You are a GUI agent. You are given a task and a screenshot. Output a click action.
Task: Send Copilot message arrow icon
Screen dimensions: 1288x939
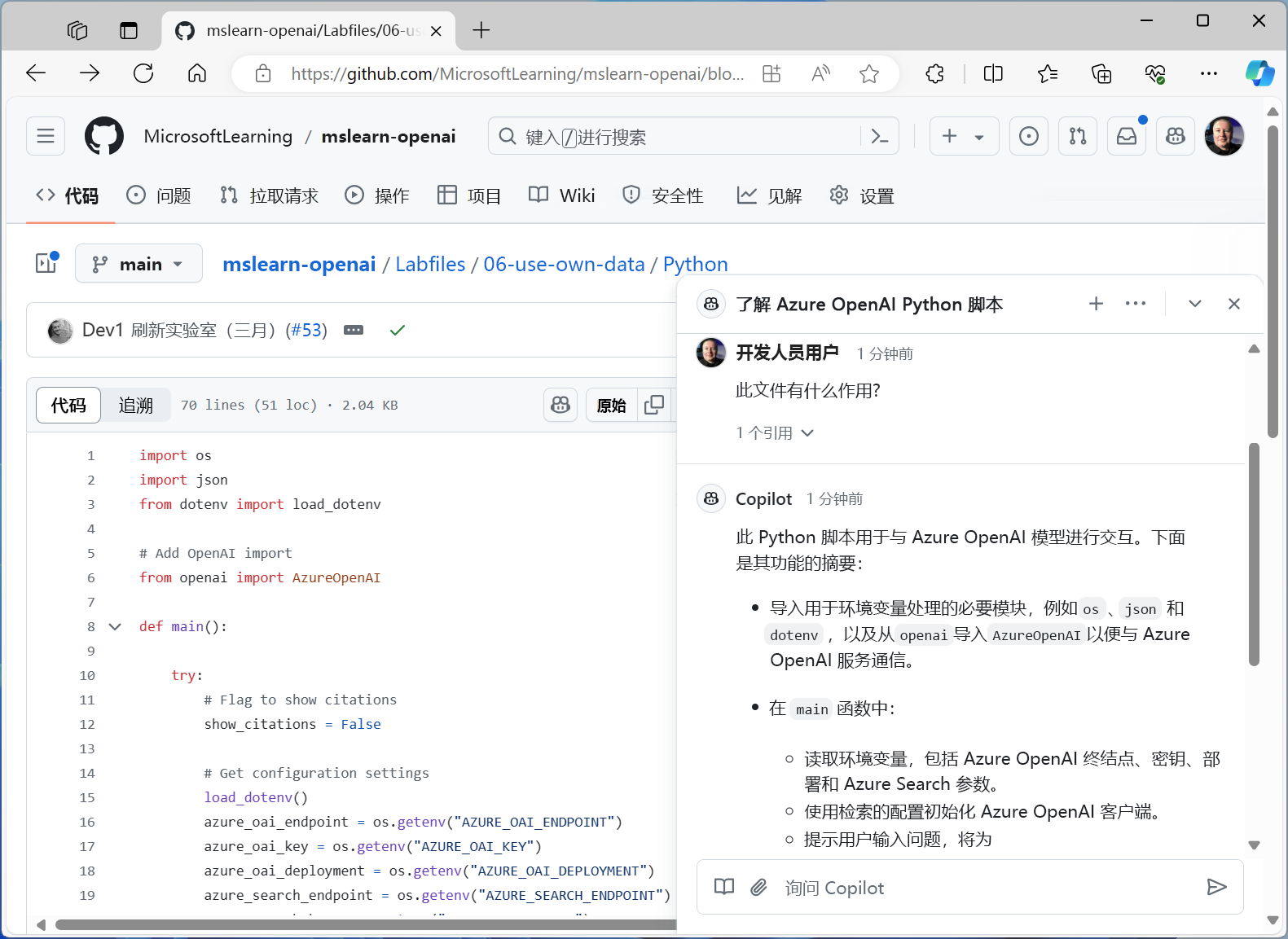1216,887
